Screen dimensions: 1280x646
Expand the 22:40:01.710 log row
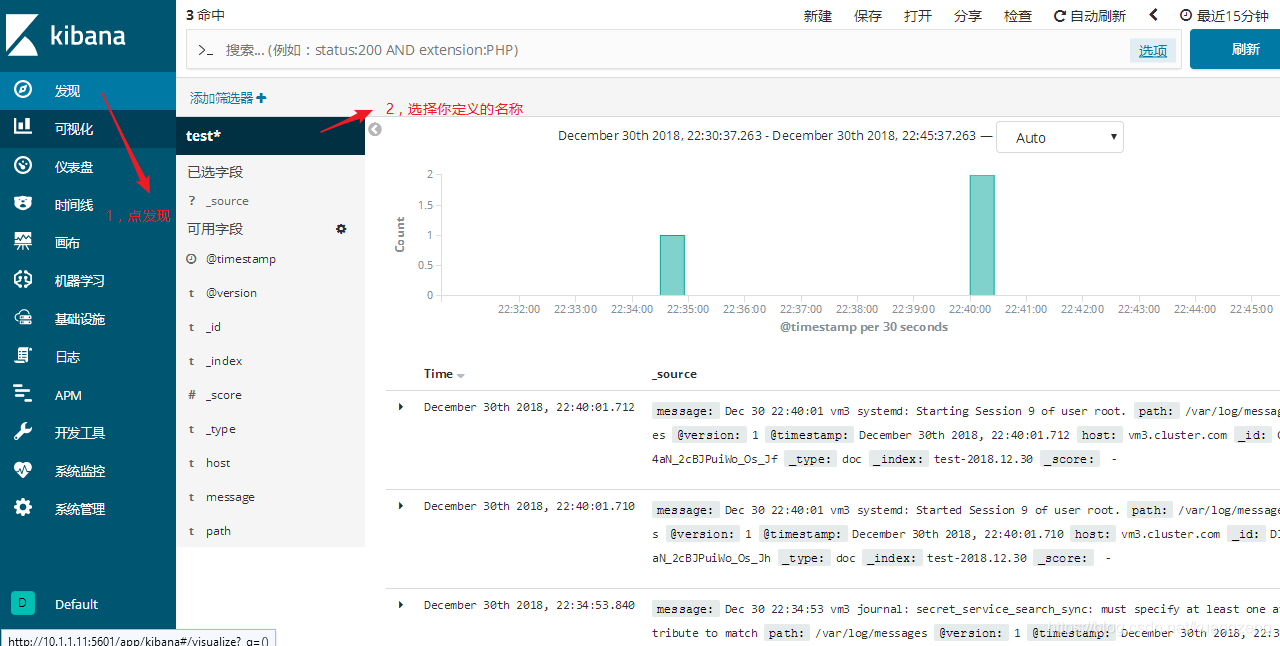click(x=401, y=506)
